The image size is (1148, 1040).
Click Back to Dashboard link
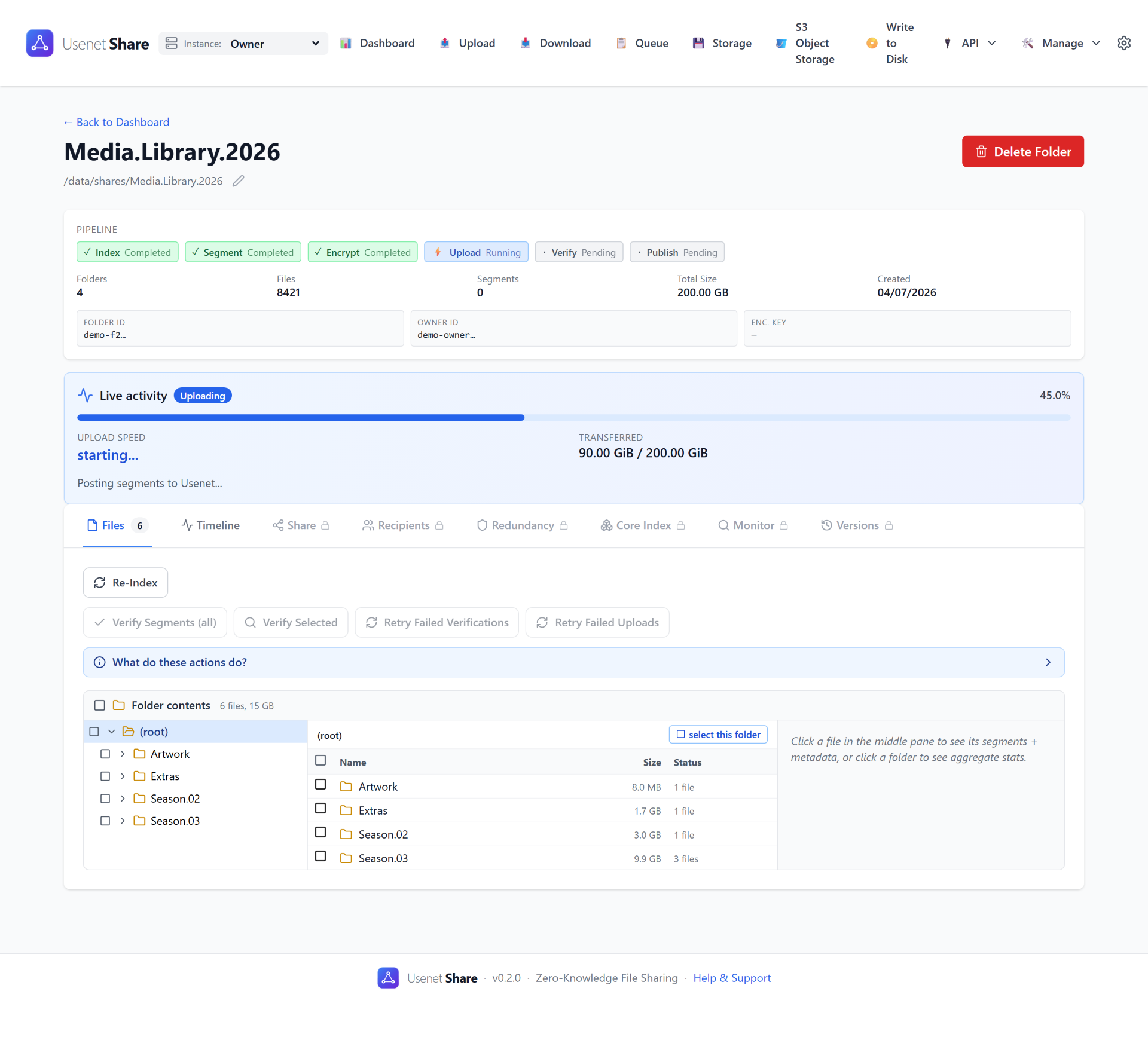tap(117, 122)
